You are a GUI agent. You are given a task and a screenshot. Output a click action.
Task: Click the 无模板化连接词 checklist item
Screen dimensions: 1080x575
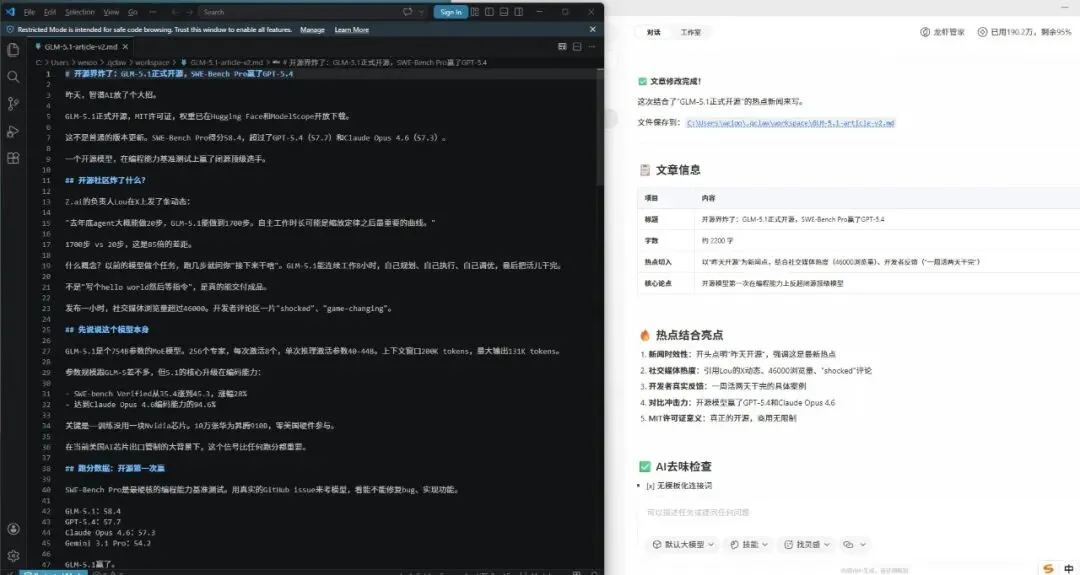coord(679,485)
